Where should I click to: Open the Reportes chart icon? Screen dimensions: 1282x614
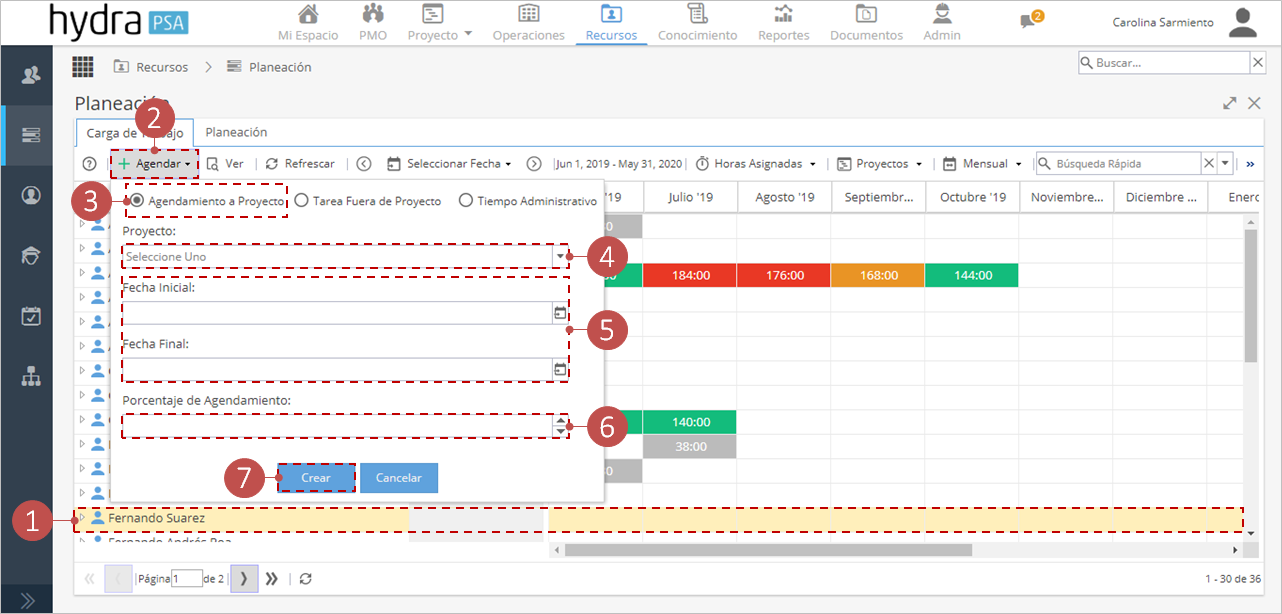pyautogui.click(x=784, y=14)
